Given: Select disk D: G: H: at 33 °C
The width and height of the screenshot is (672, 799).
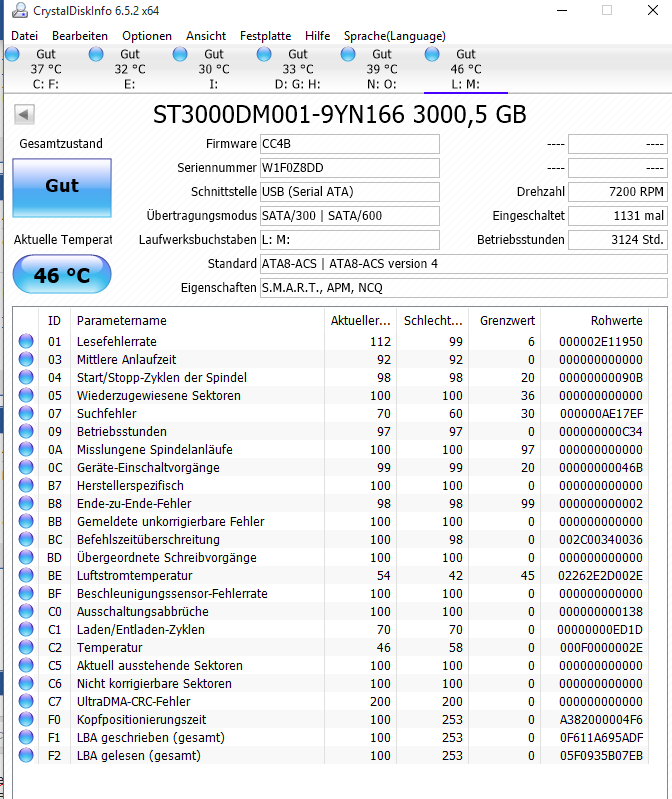Looking at the screenshot, I should [x=298, y=69].
